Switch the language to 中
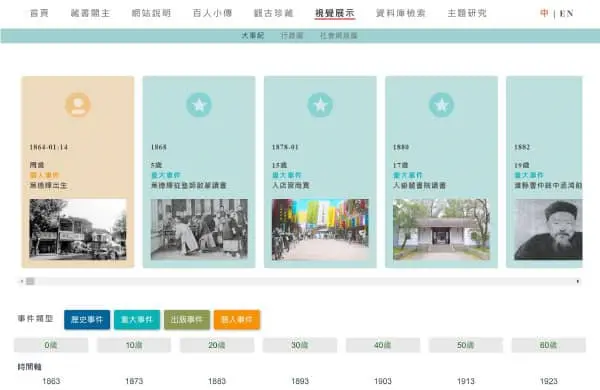Viewport: 600px width, 390px height. (x=544, y=13)
